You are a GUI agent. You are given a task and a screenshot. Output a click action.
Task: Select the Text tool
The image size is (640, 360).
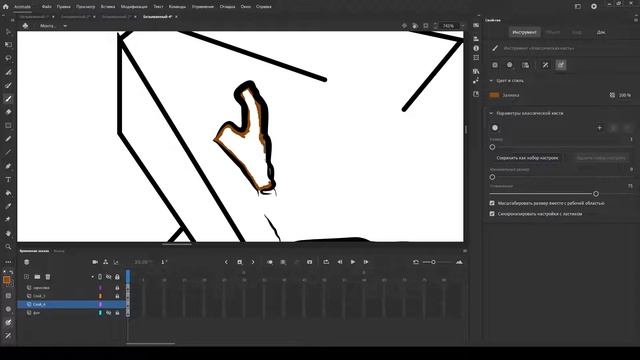click(x=8, y=180)
